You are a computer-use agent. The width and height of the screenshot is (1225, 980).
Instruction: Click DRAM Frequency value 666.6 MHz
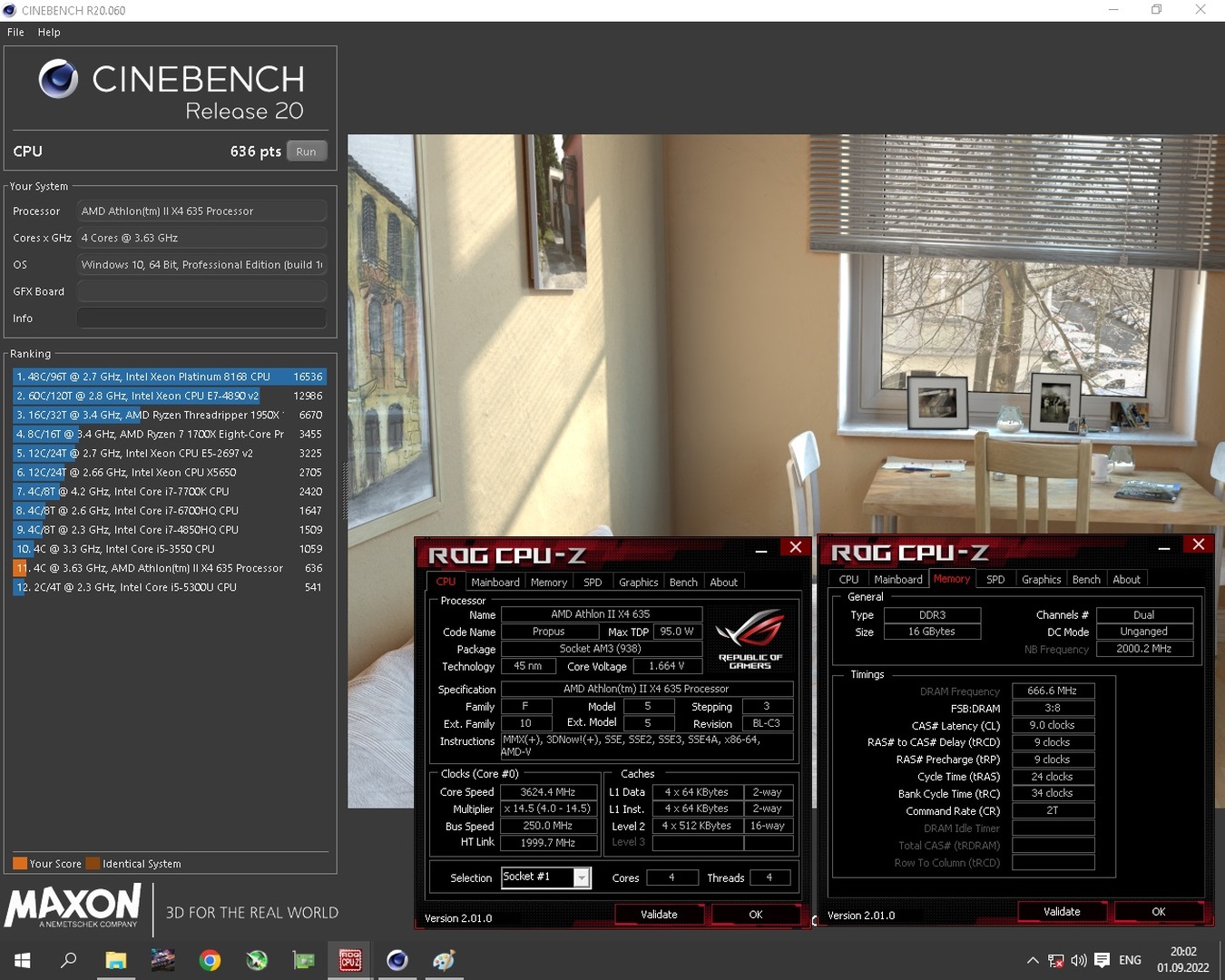pos(1053,691)
